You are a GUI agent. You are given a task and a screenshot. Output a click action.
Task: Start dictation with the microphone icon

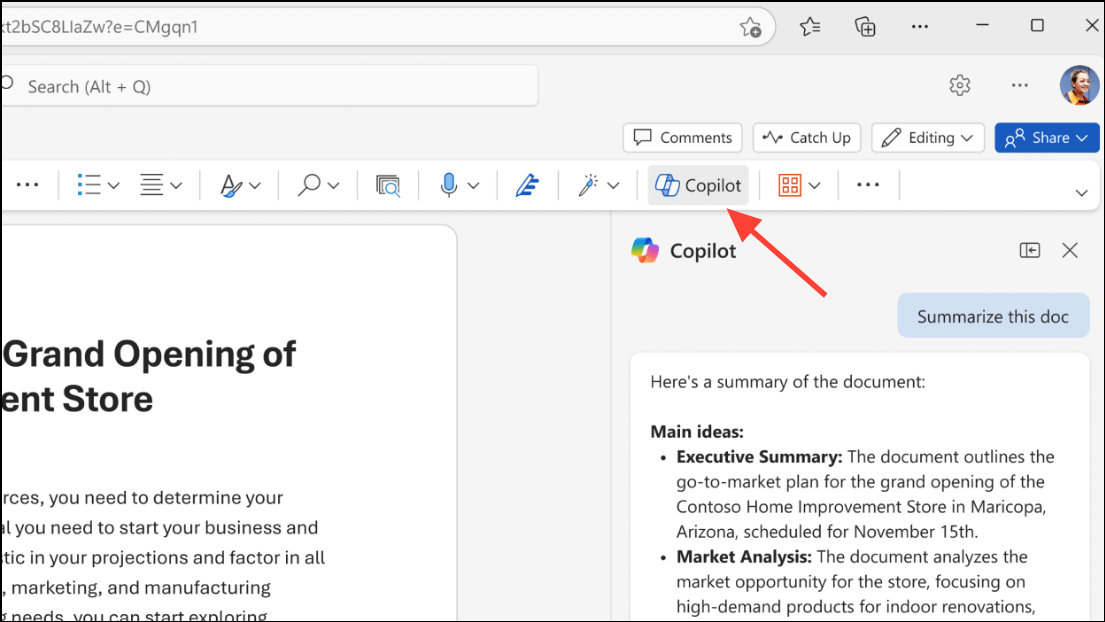pyautogui.click(x=448, y=185)
